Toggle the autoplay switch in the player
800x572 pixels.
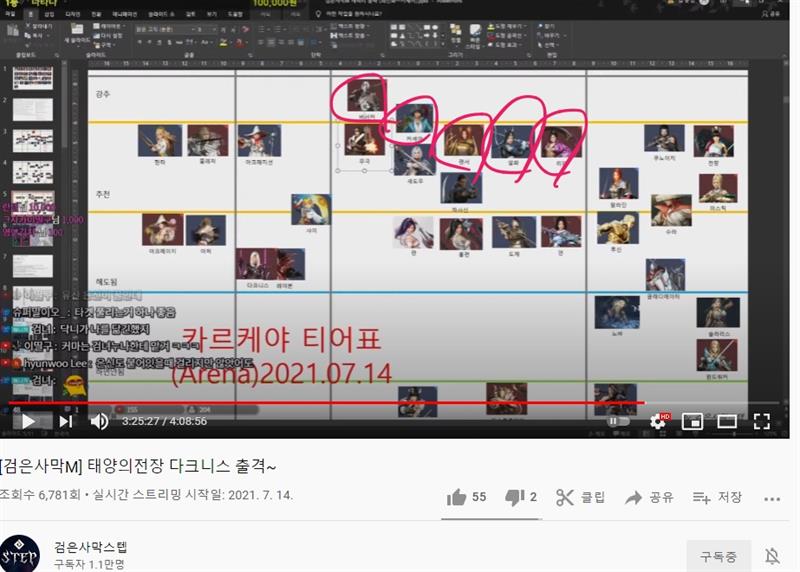[617, 421]
